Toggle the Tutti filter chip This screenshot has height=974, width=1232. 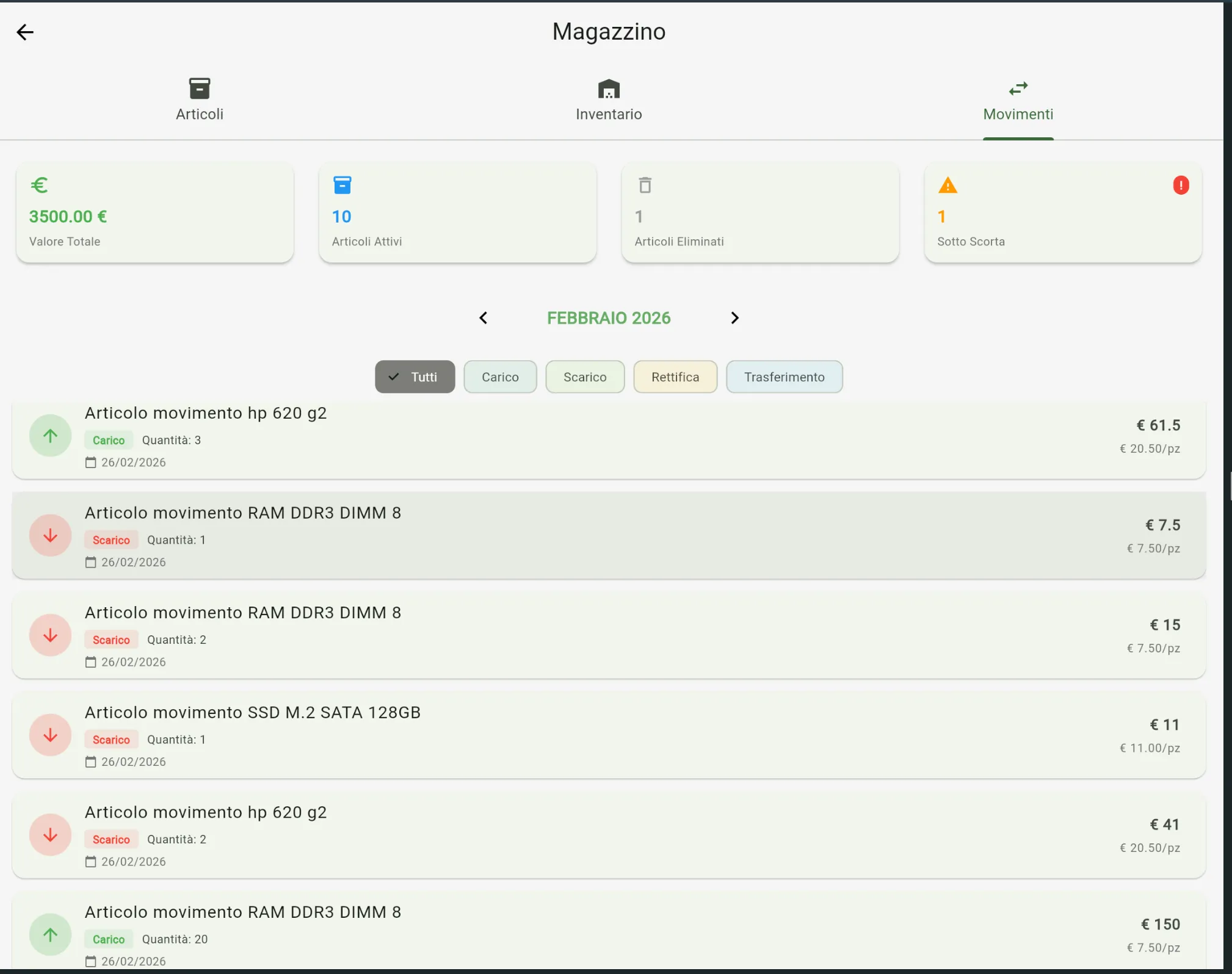point(415,377)
